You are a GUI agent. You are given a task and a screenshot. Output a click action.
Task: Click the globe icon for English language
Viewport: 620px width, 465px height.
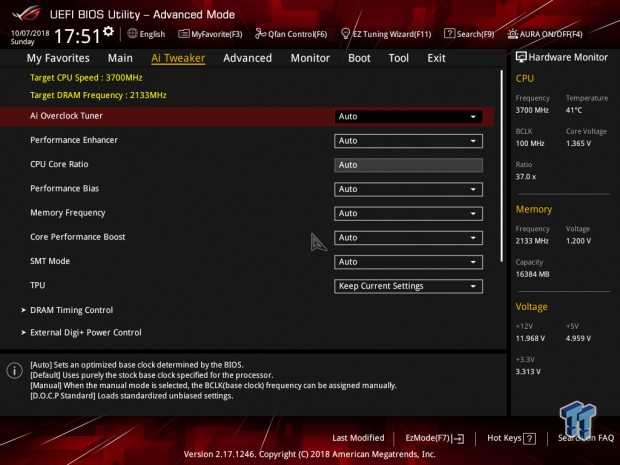click(132, 34)
